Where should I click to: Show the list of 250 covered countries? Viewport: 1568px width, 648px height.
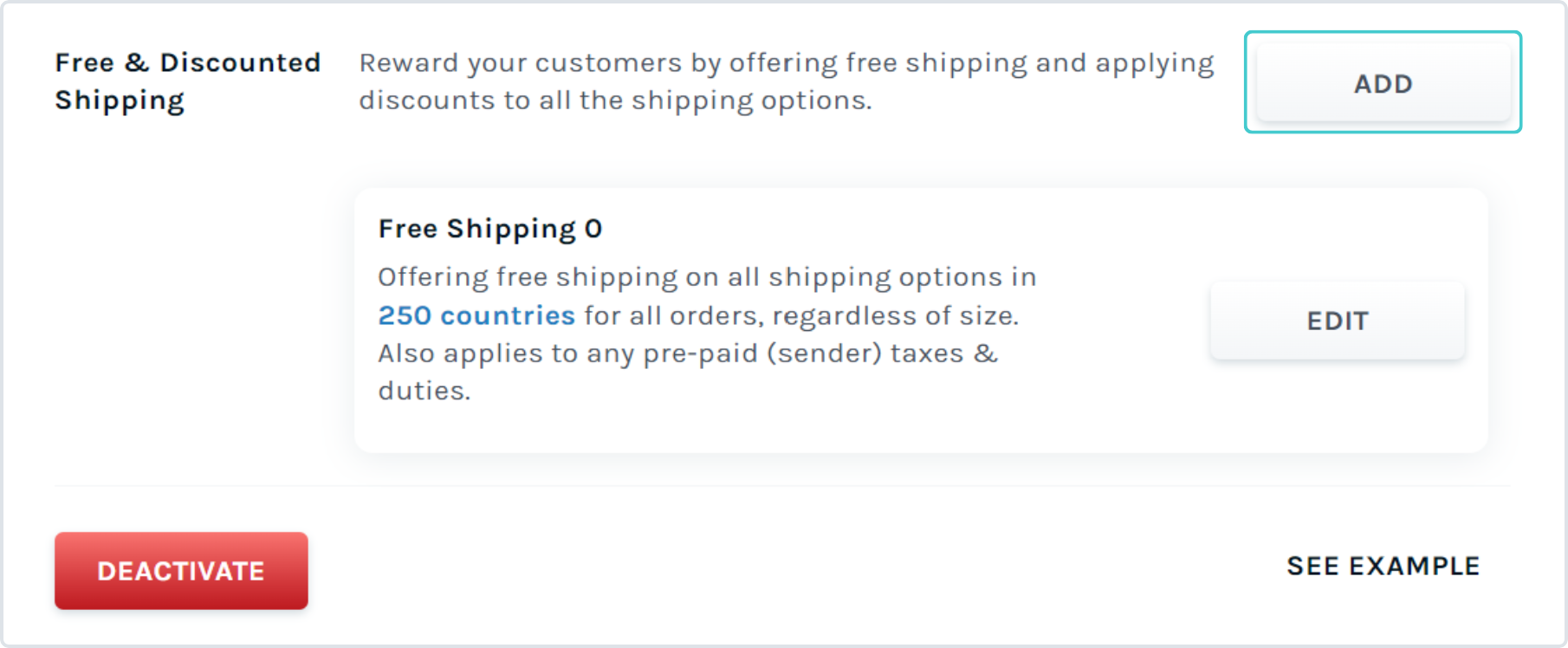[476, 315]
